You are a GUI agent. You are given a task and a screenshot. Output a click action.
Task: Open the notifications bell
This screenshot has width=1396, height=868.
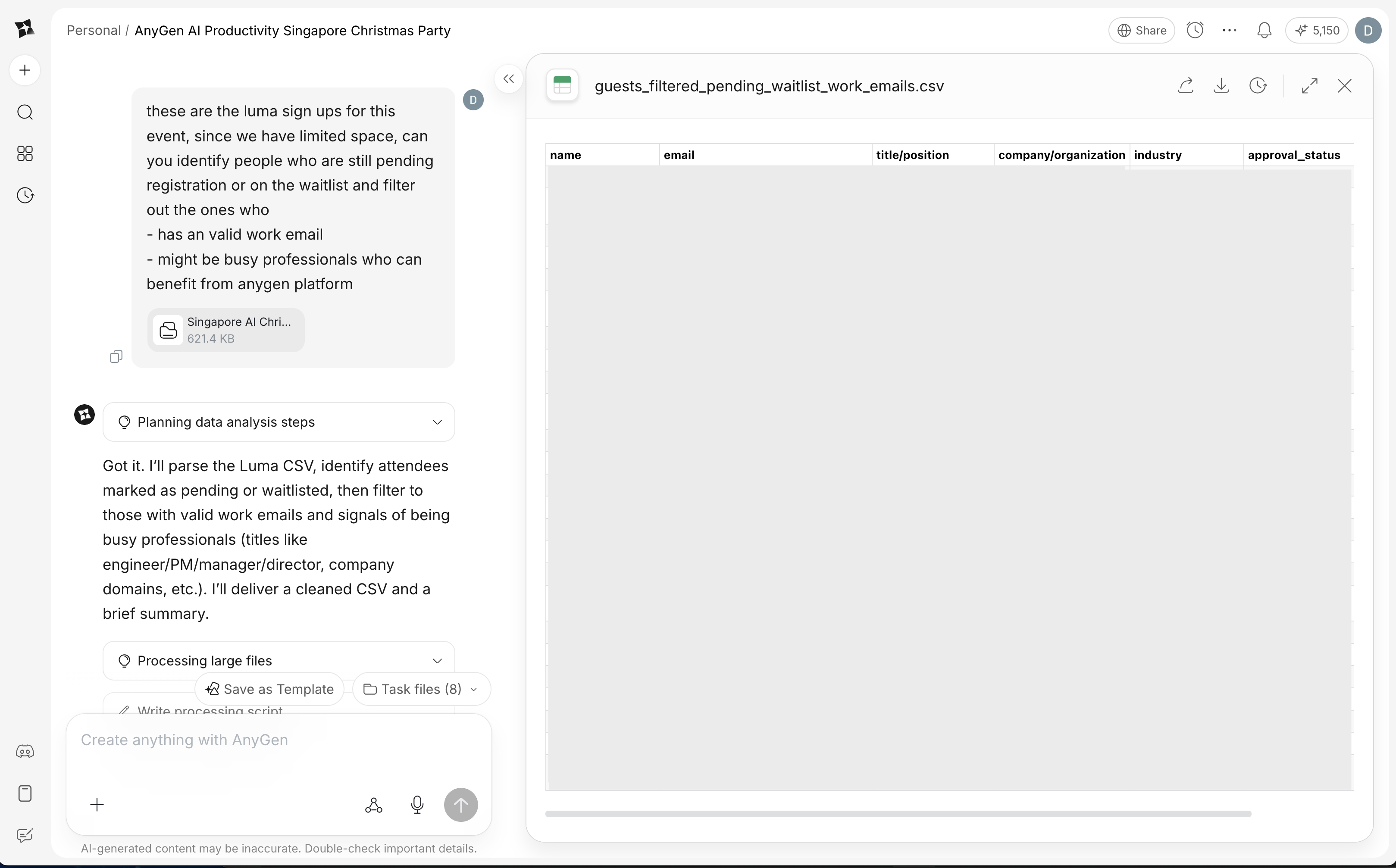1264,31
